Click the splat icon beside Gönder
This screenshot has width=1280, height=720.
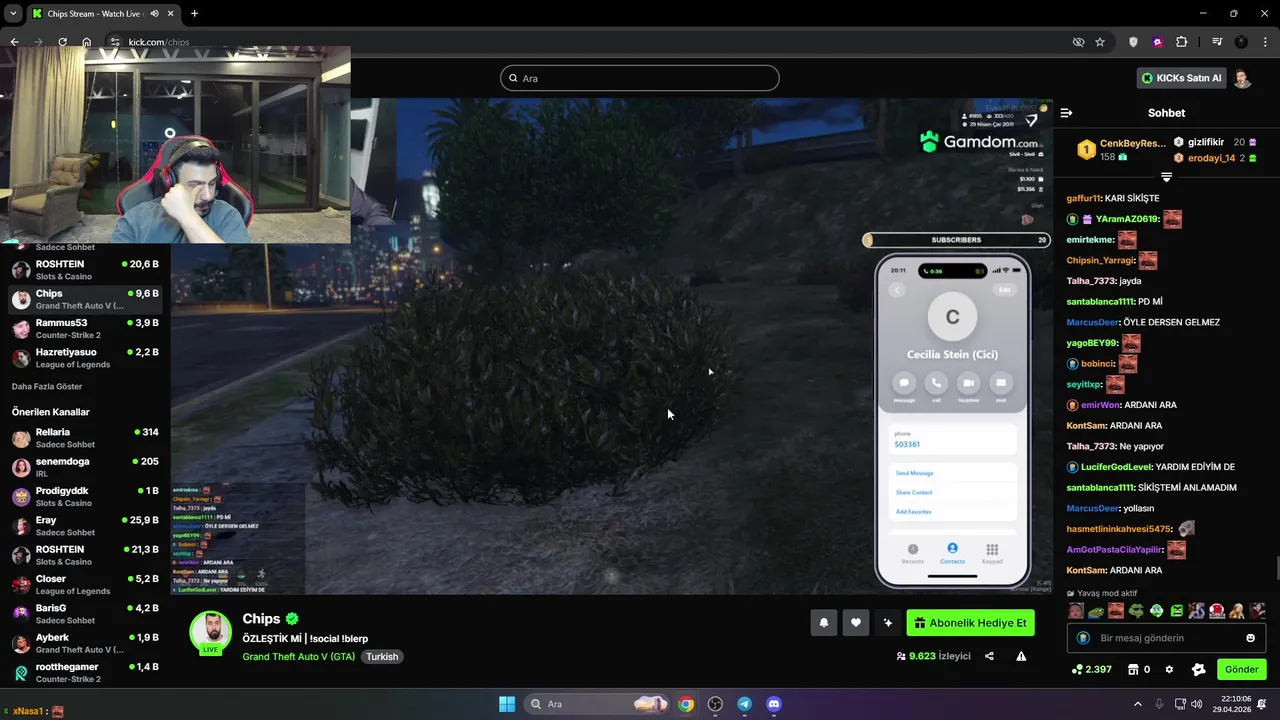tap(1198, 669)
